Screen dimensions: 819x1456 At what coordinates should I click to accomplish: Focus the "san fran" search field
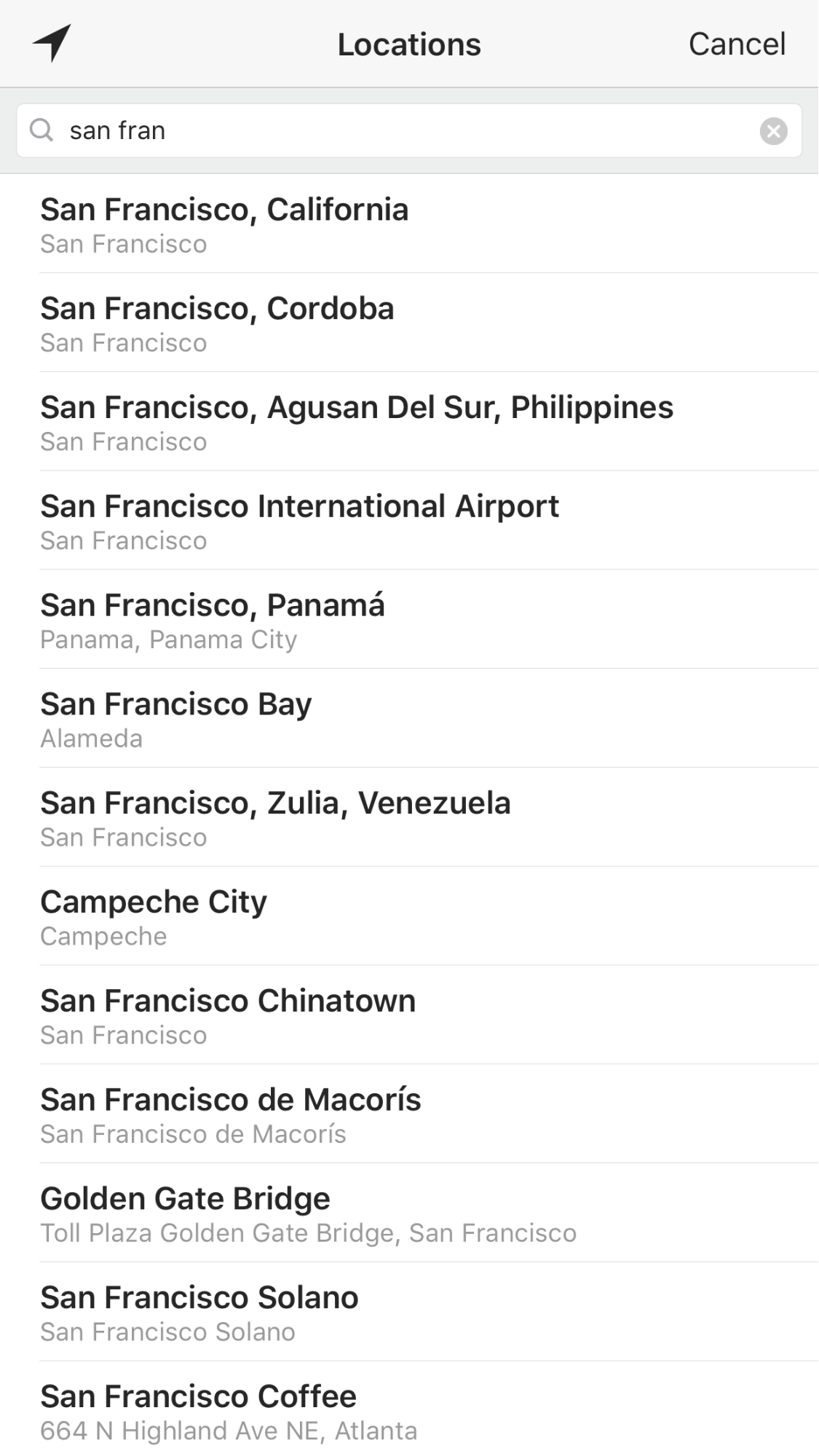pyautogui.click(x=408, y=131)
